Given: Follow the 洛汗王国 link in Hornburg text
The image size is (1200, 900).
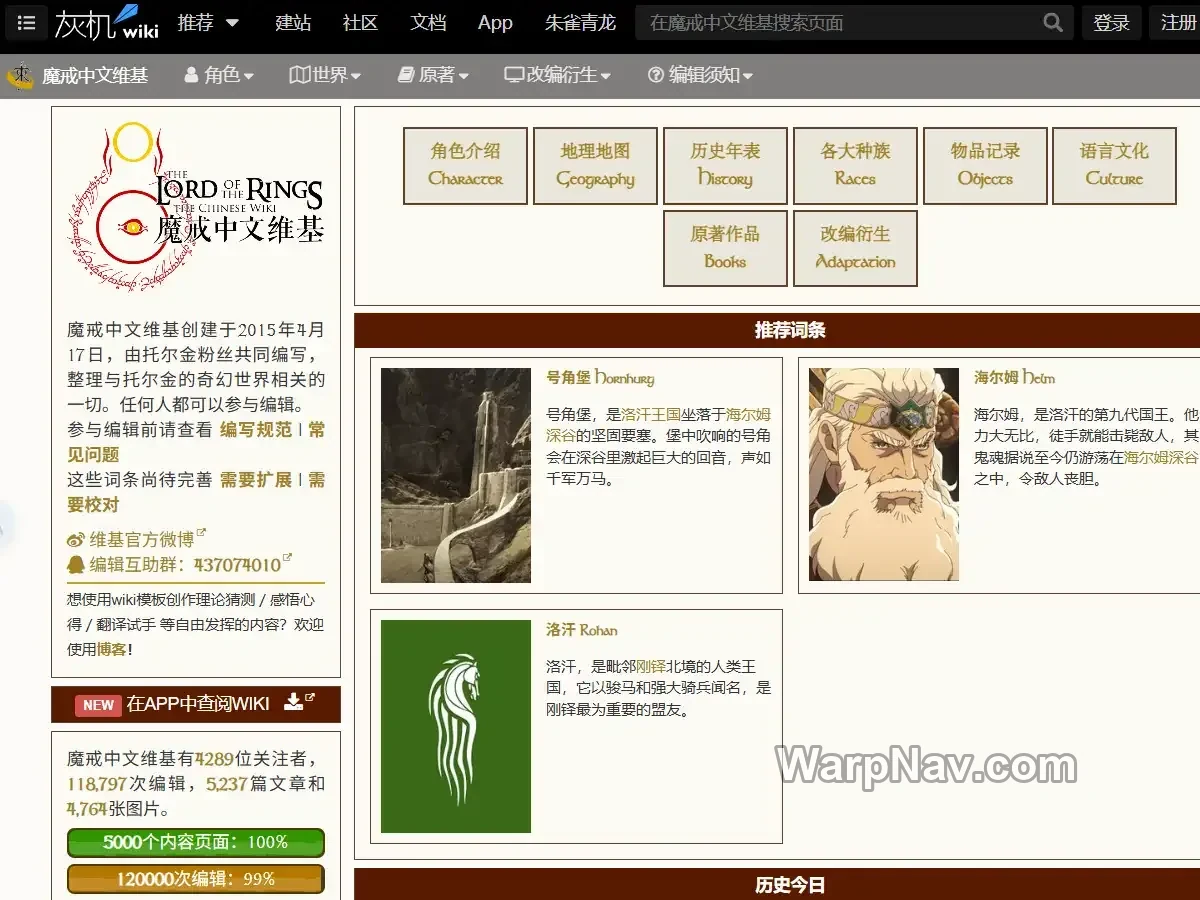Looking at the screenshot, I should click(x=651, y=414).
